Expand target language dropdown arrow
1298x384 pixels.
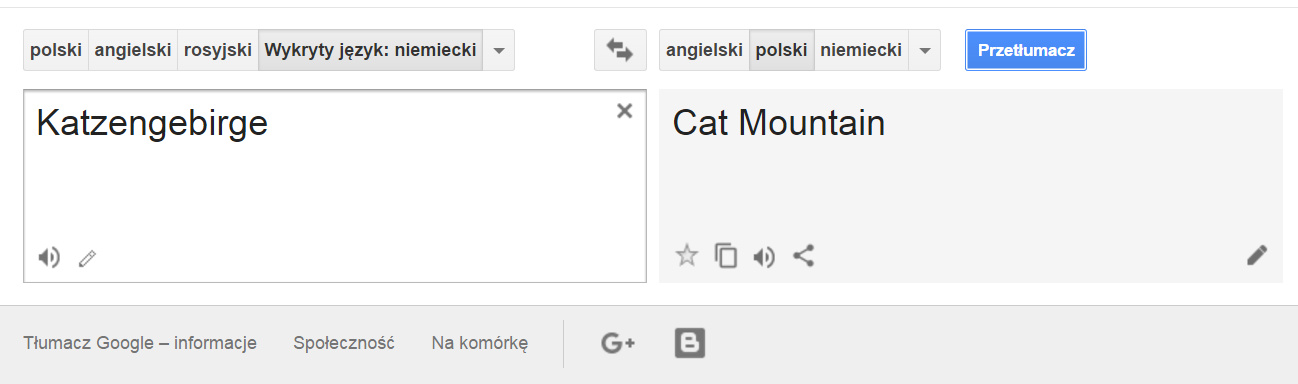tap(924, 50)
